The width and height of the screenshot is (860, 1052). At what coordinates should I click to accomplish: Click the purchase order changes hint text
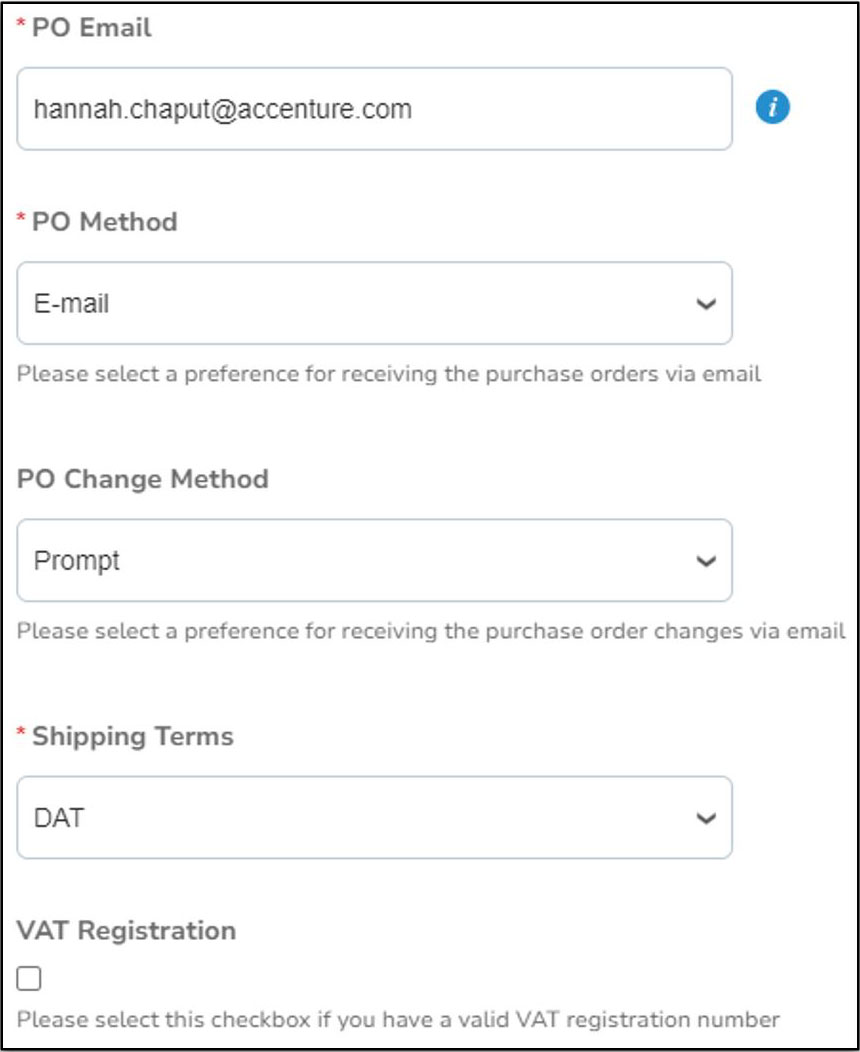431,632
